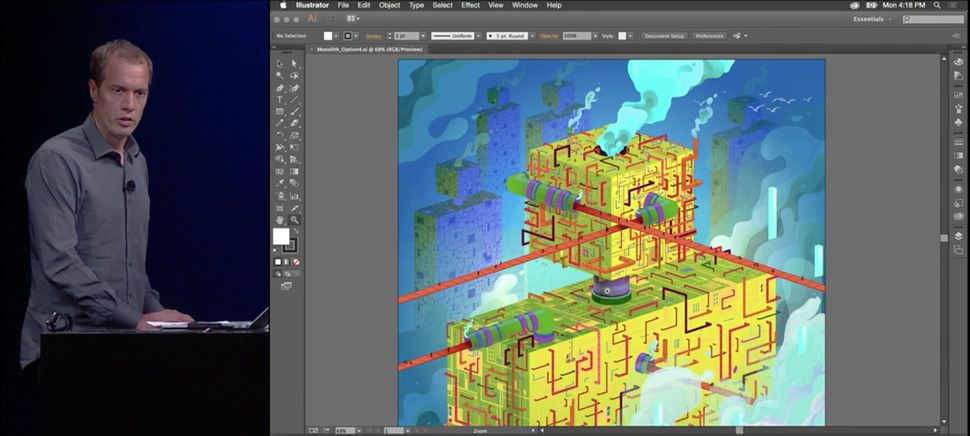Bring the toolbar stroke box forward
This screenshot has height=436, width=970.
(x=290, y=246)
